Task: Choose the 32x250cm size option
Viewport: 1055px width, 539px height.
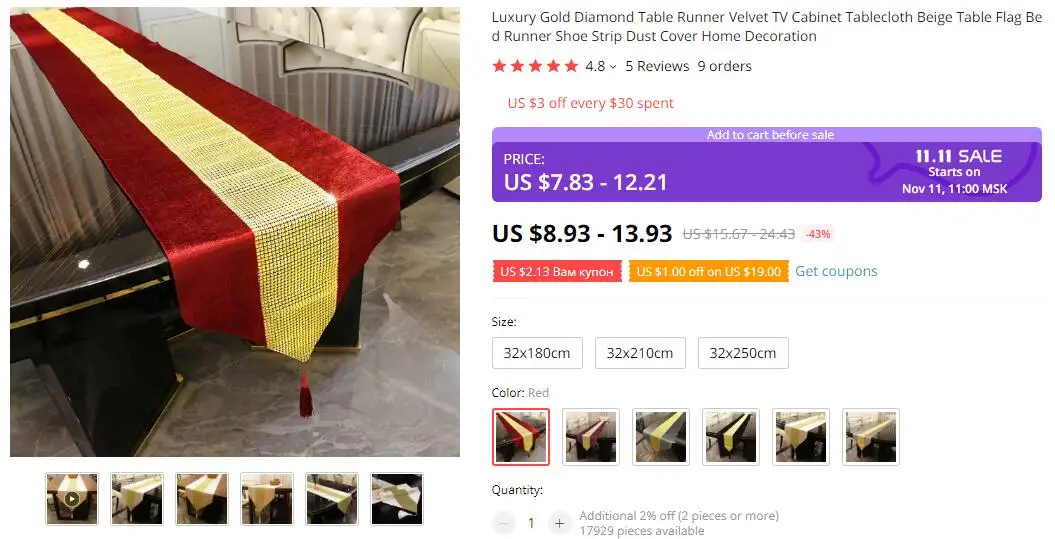Action: [x=743, y=353]
